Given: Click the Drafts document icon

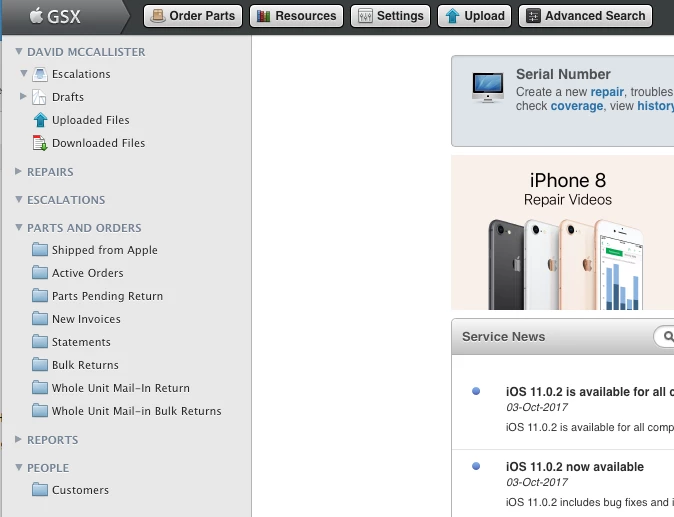Looking at the screenshot, I should click(39, 97).
